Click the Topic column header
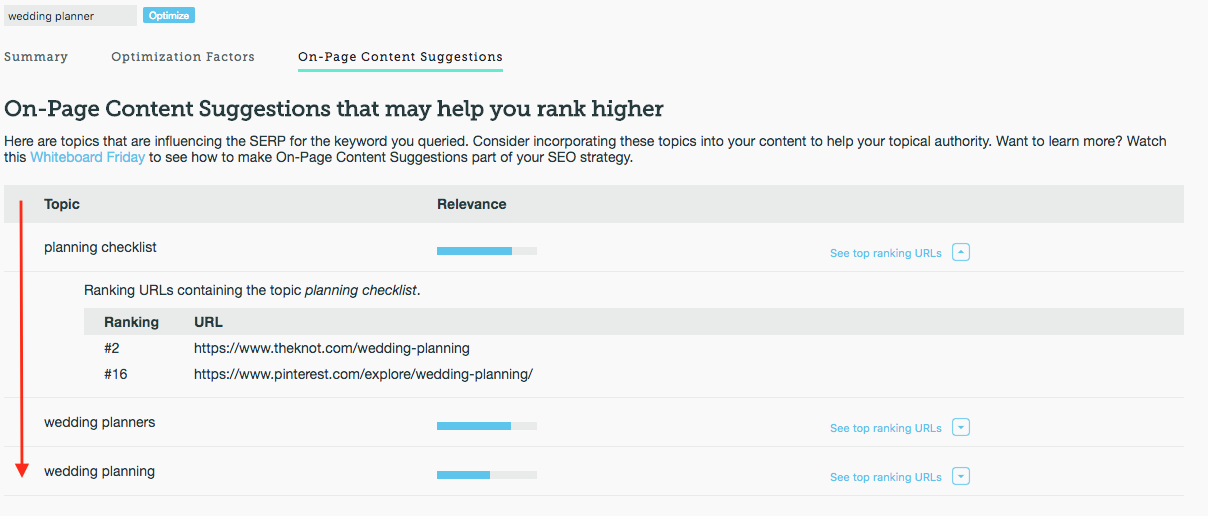This screenshot has height=516, width=1208. point(62,204)
